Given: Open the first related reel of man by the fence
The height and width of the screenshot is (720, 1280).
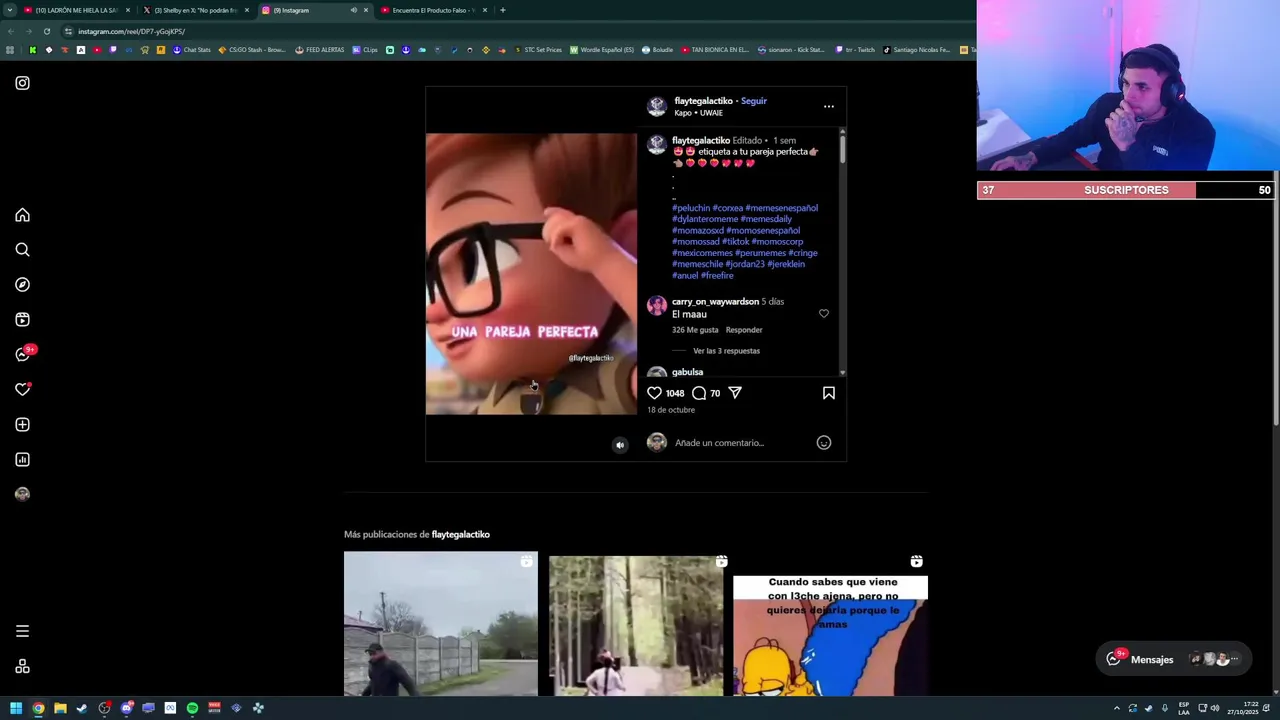Looking at the screenshot, I should (x=440, y=623).
